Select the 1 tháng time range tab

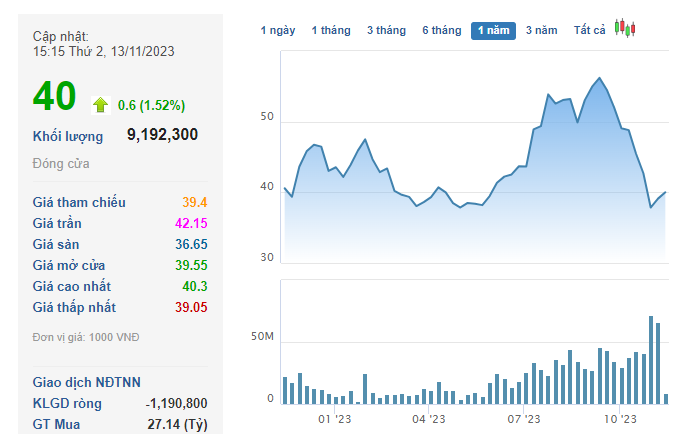[331, 30]
